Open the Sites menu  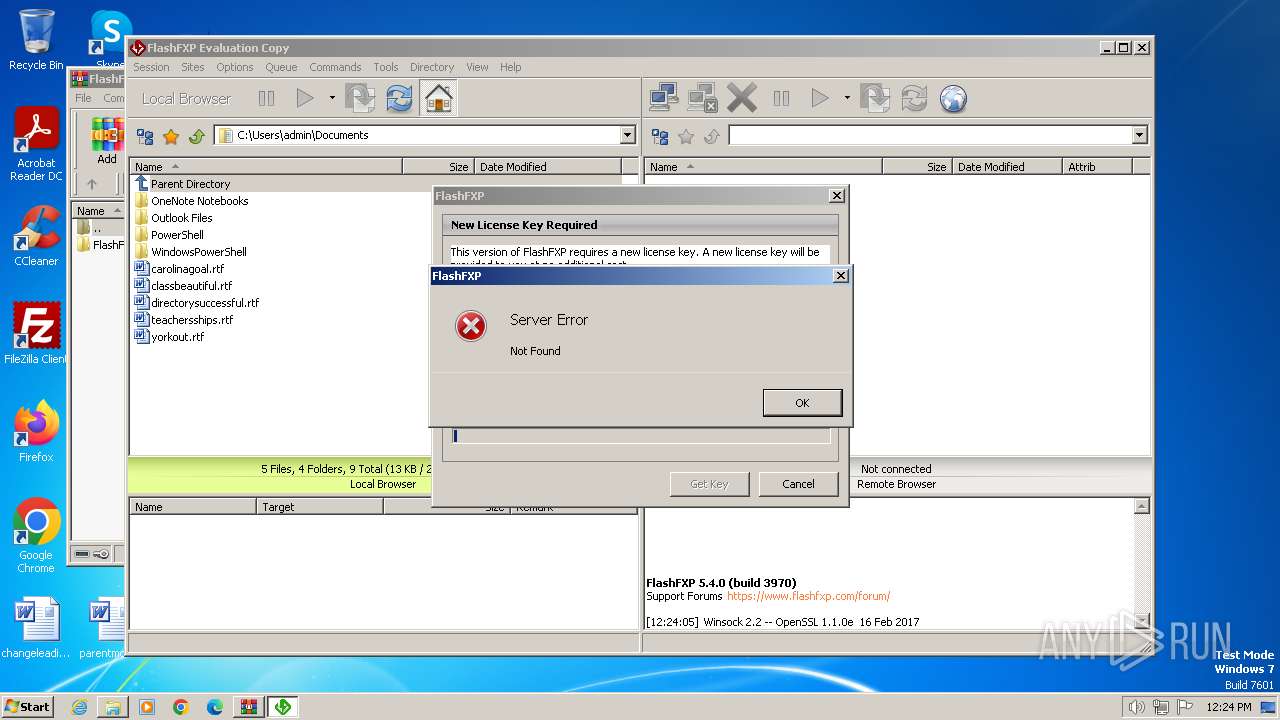tap(193, 67)
